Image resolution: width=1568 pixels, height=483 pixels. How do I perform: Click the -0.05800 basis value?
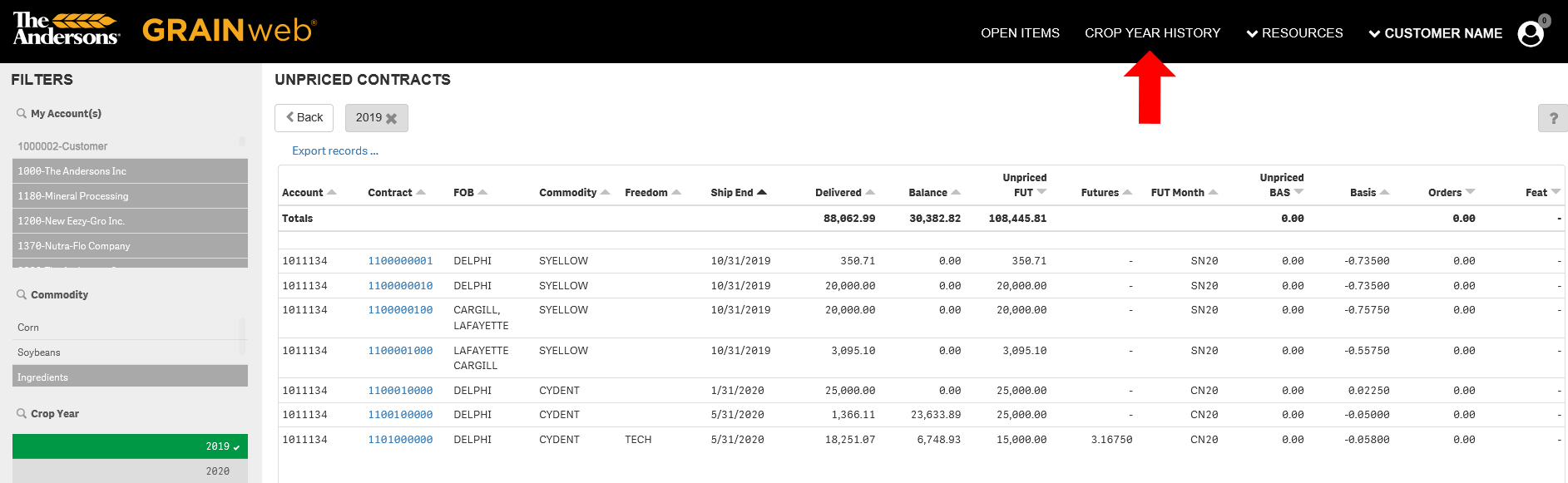1367,440
